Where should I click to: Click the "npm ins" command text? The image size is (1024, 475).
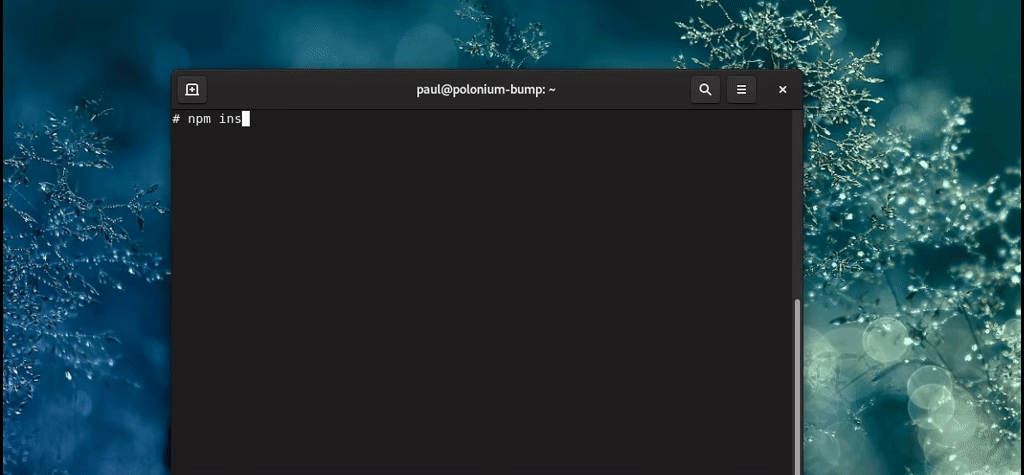pos(215,119)
